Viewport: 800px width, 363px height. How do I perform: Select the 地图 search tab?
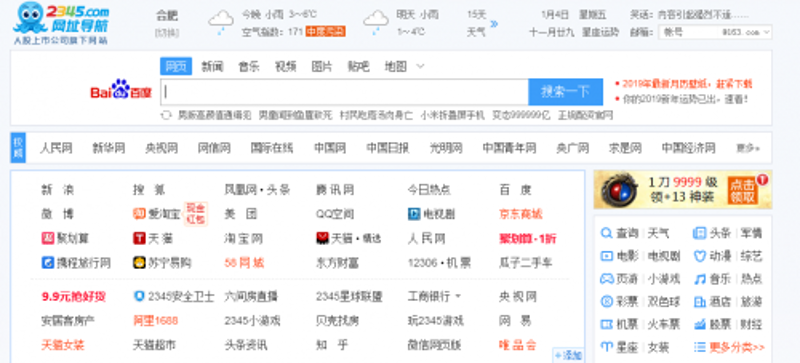(395, 66)
